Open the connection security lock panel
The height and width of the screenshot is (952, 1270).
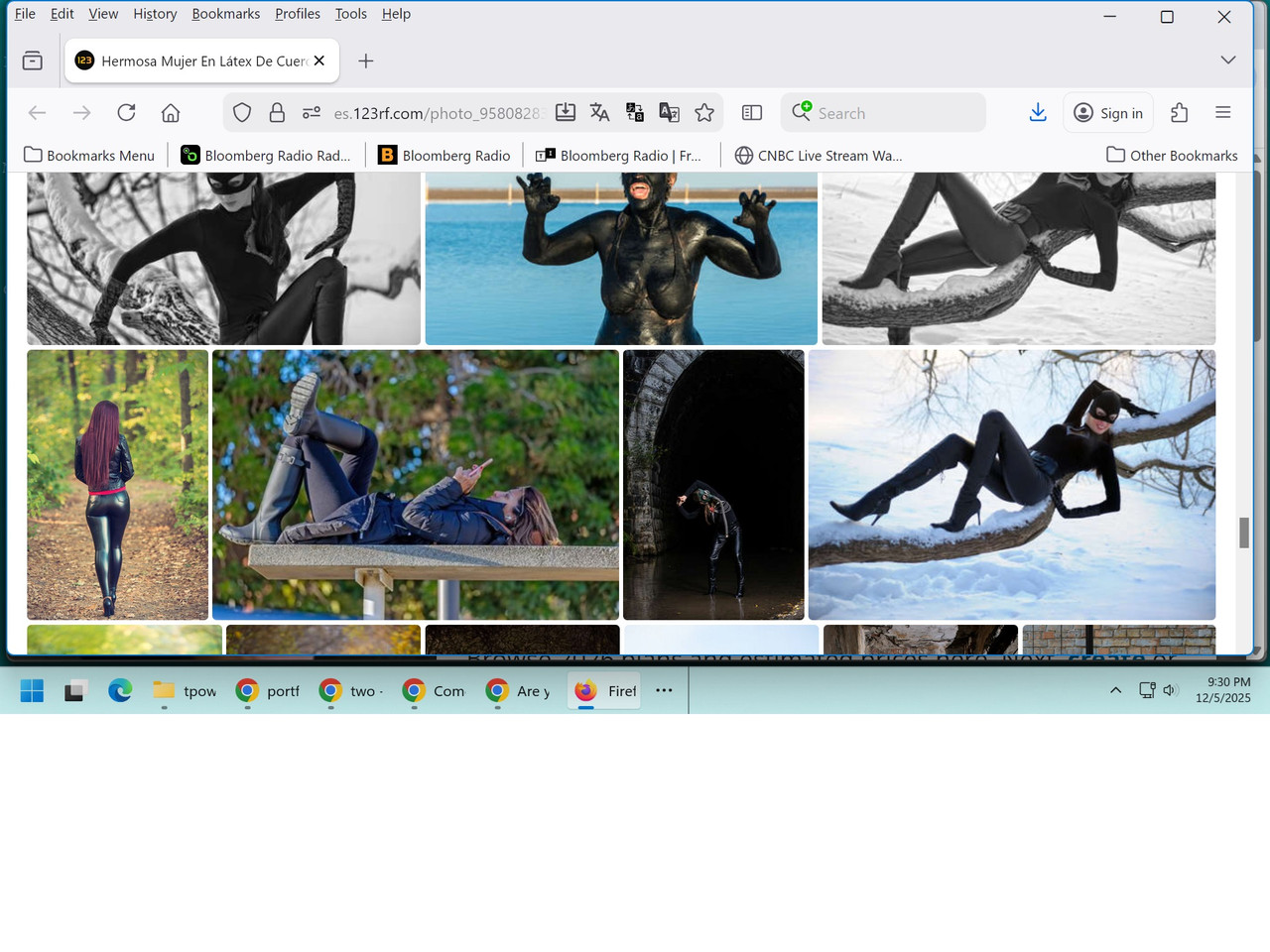pos(276,112)
